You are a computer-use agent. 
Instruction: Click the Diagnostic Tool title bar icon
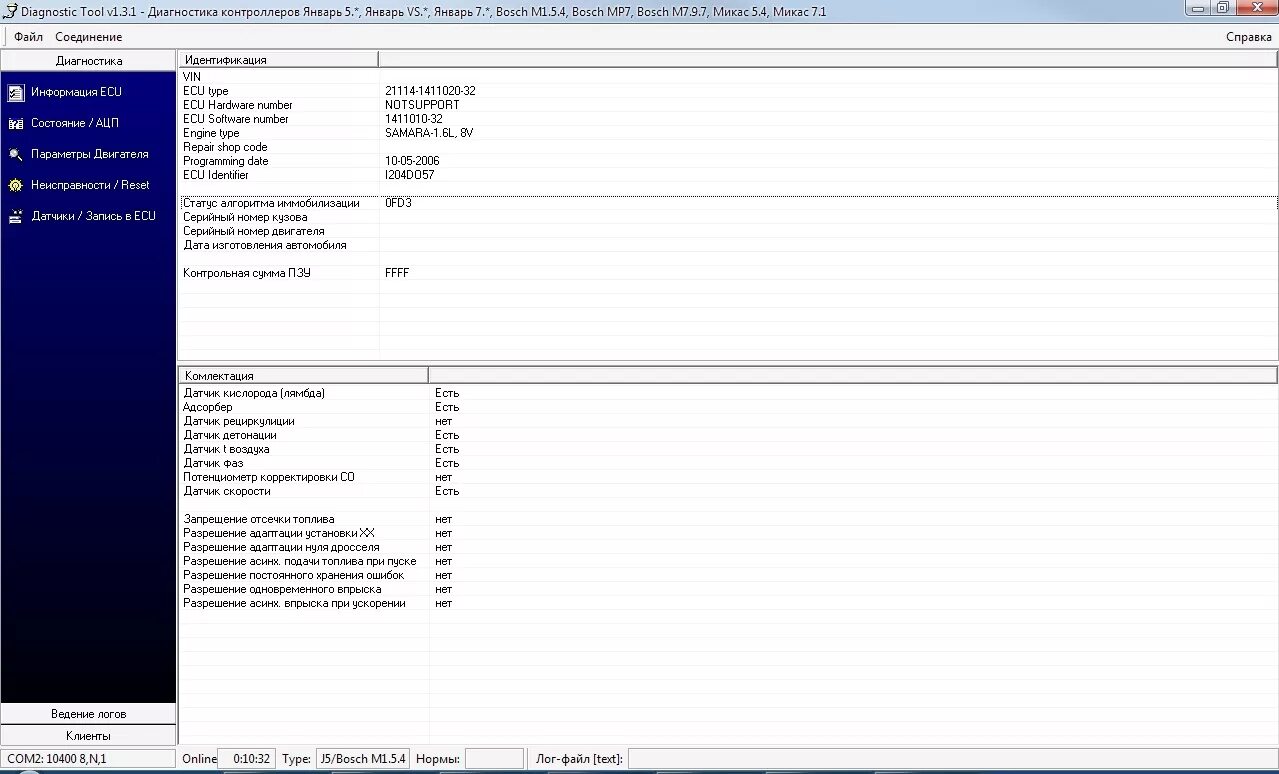[10, 11]
